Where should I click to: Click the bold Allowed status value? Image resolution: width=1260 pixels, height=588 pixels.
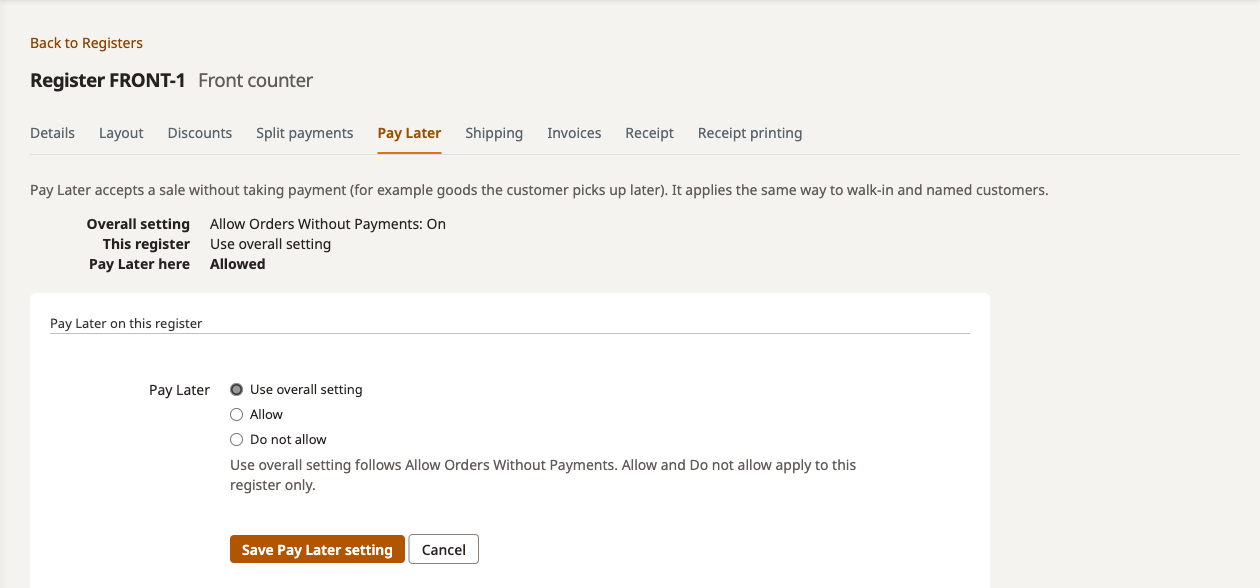click(238, 264)
